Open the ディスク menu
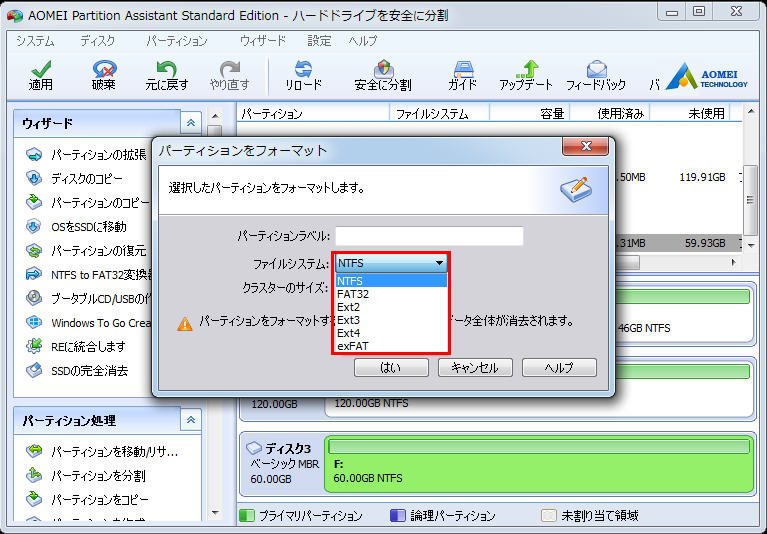The height and width of the screenshot is (534, 767). (97, 41)
